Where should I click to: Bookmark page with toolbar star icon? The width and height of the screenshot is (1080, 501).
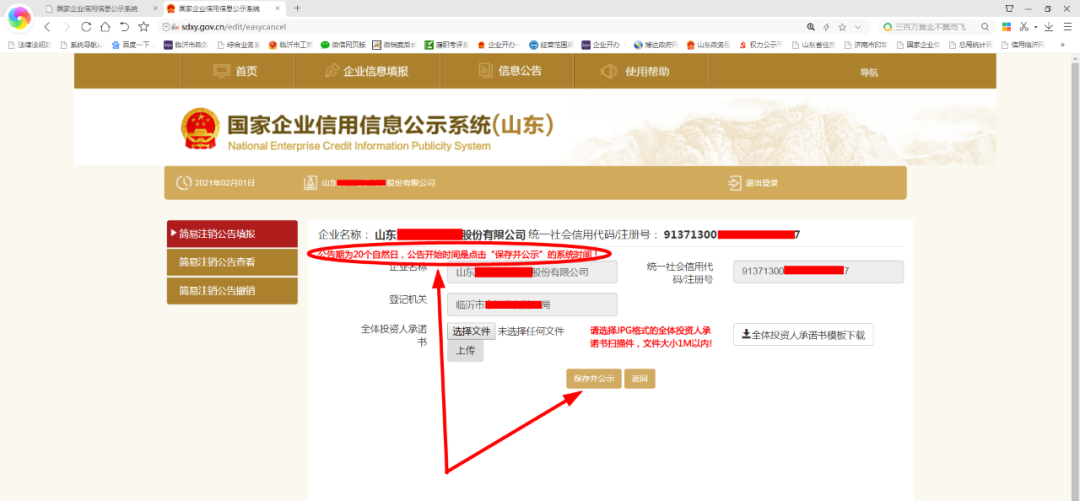143,27
